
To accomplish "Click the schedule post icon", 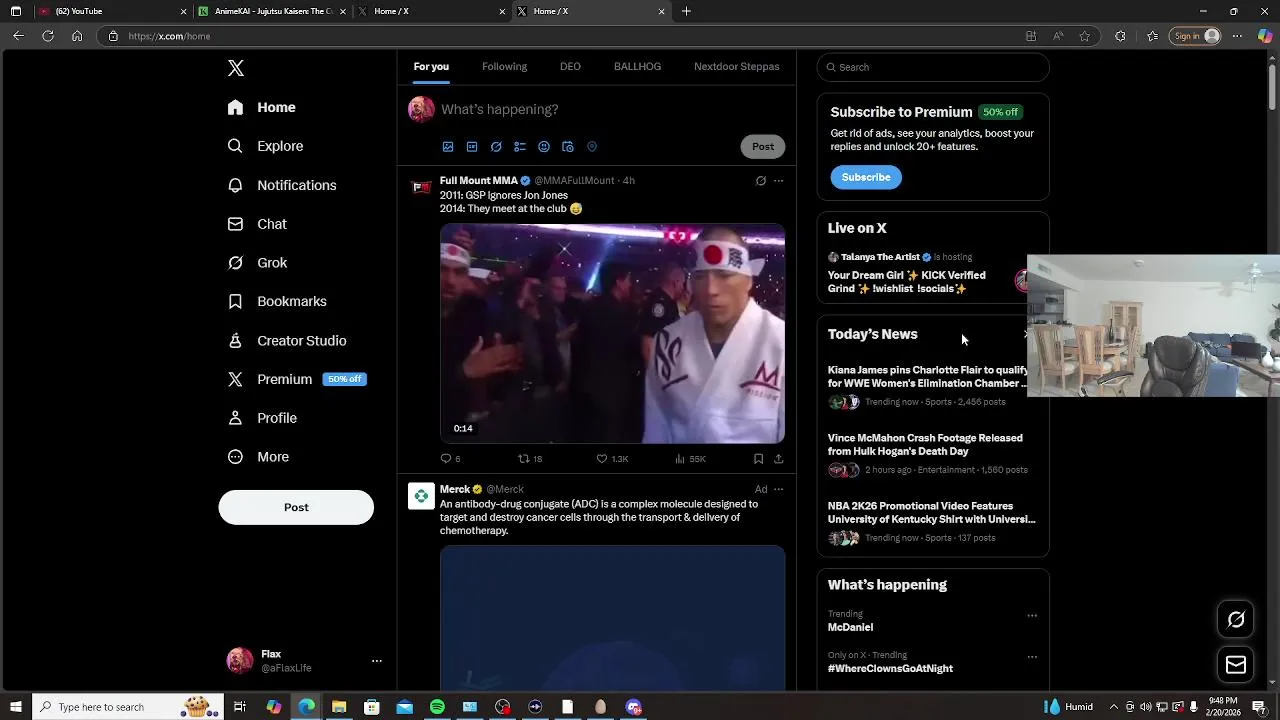I will (568, 147).
